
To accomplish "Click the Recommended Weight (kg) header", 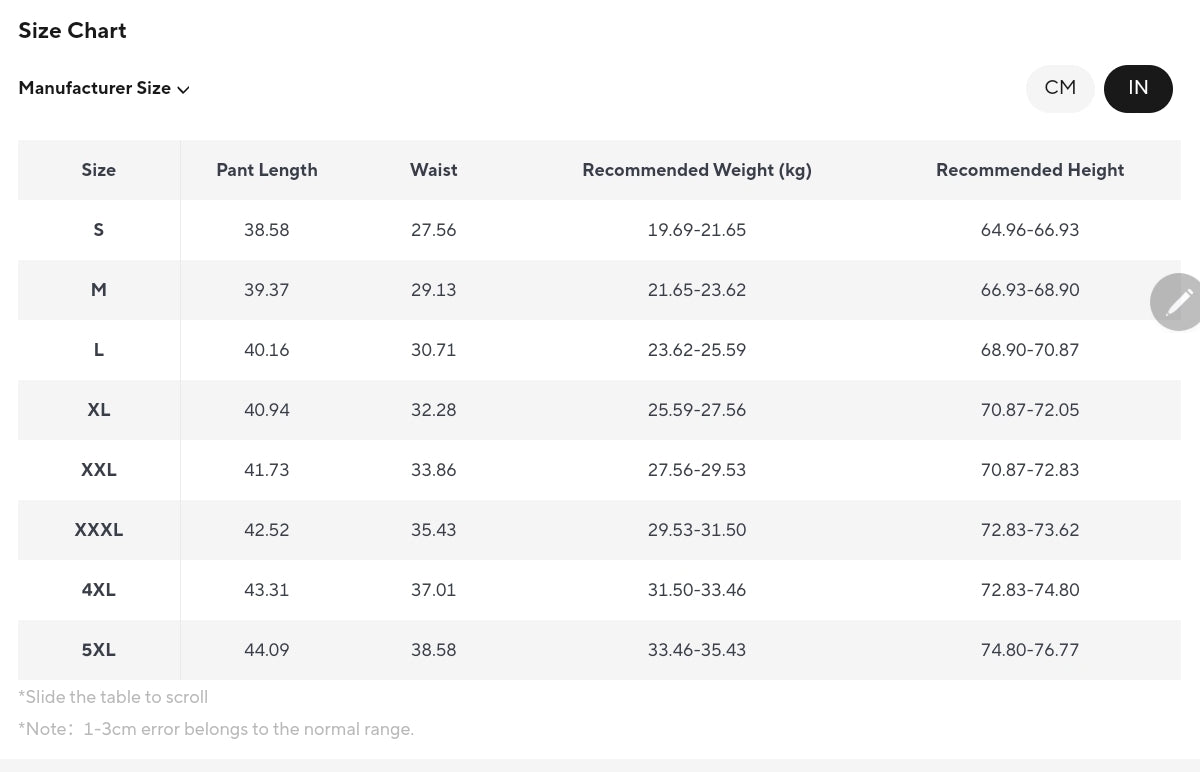I will (697, 170).
